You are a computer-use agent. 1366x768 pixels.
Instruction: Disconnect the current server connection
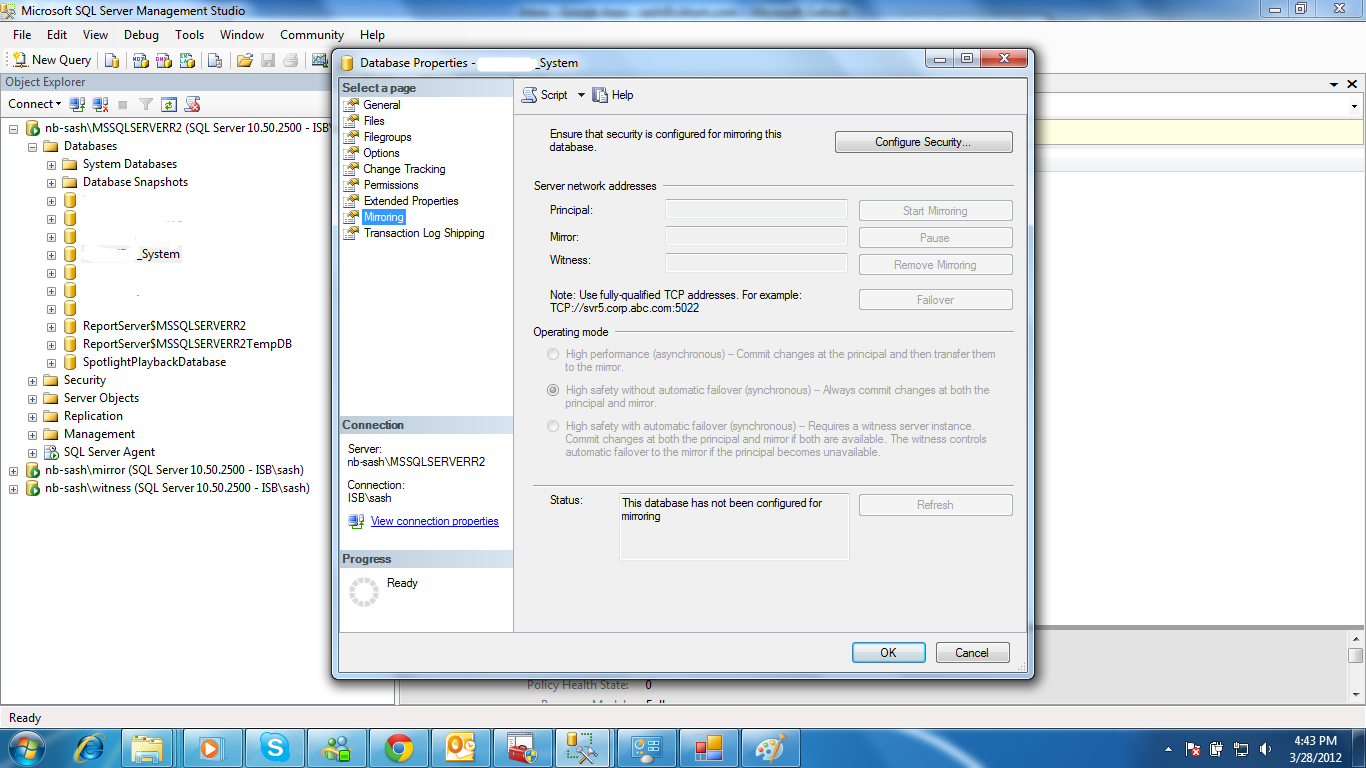(99, 104)
